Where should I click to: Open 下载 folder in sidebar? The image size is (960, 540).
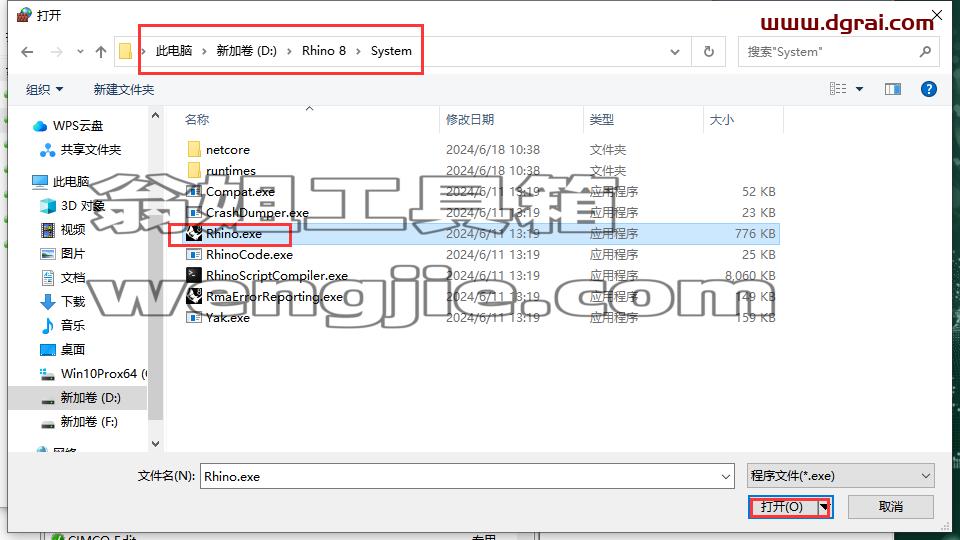[62, 301]
